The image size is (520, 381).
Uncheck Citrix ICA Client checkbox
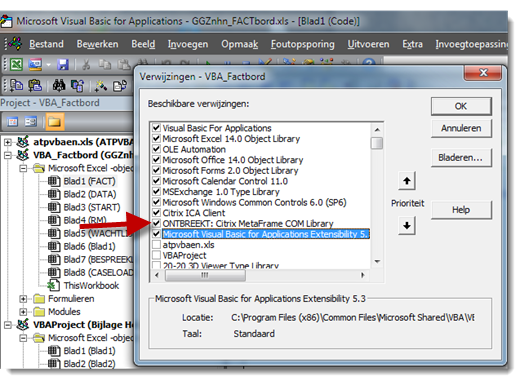click(156, 213)
